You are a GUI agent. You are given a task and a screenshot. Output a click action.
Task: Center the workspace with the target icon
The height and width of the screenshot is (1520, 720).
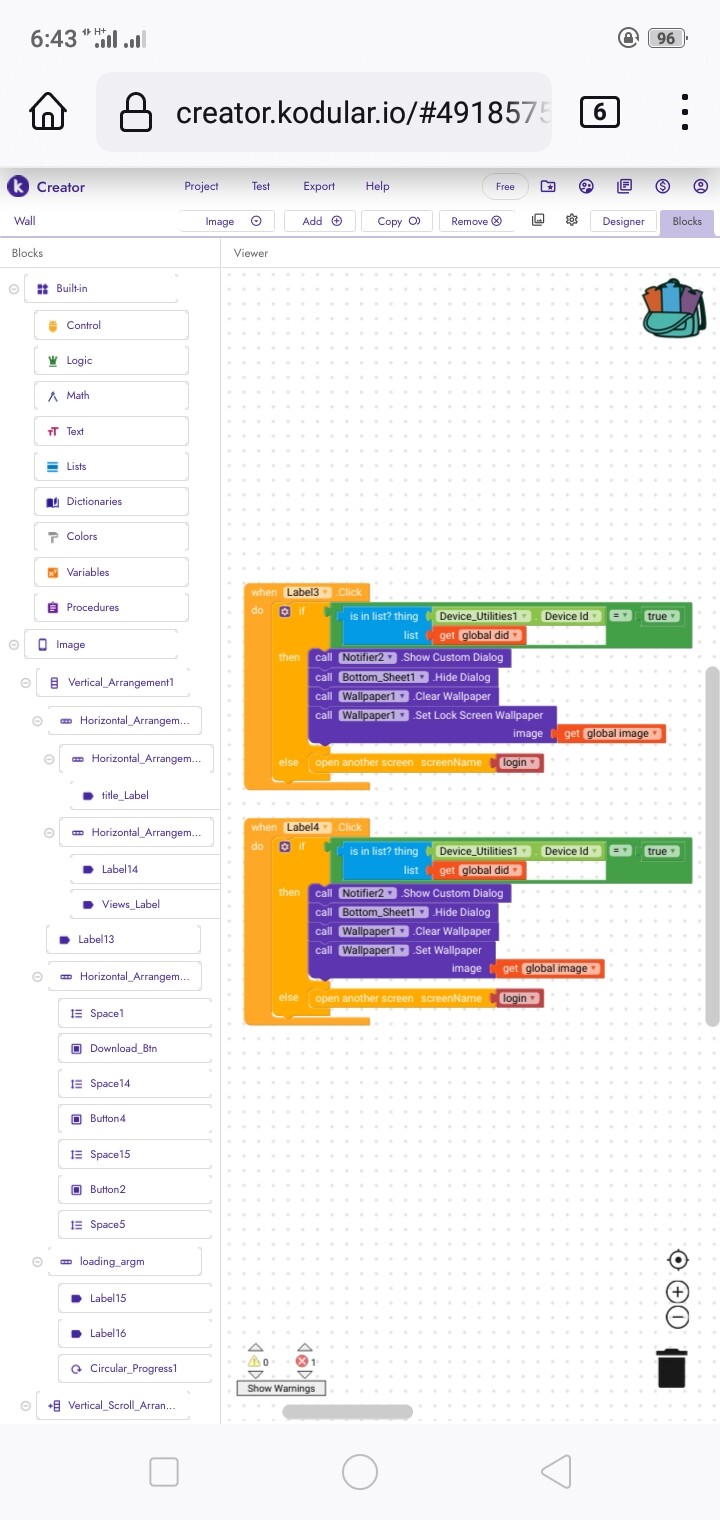pyautogui.click(x=677, y=1260)
